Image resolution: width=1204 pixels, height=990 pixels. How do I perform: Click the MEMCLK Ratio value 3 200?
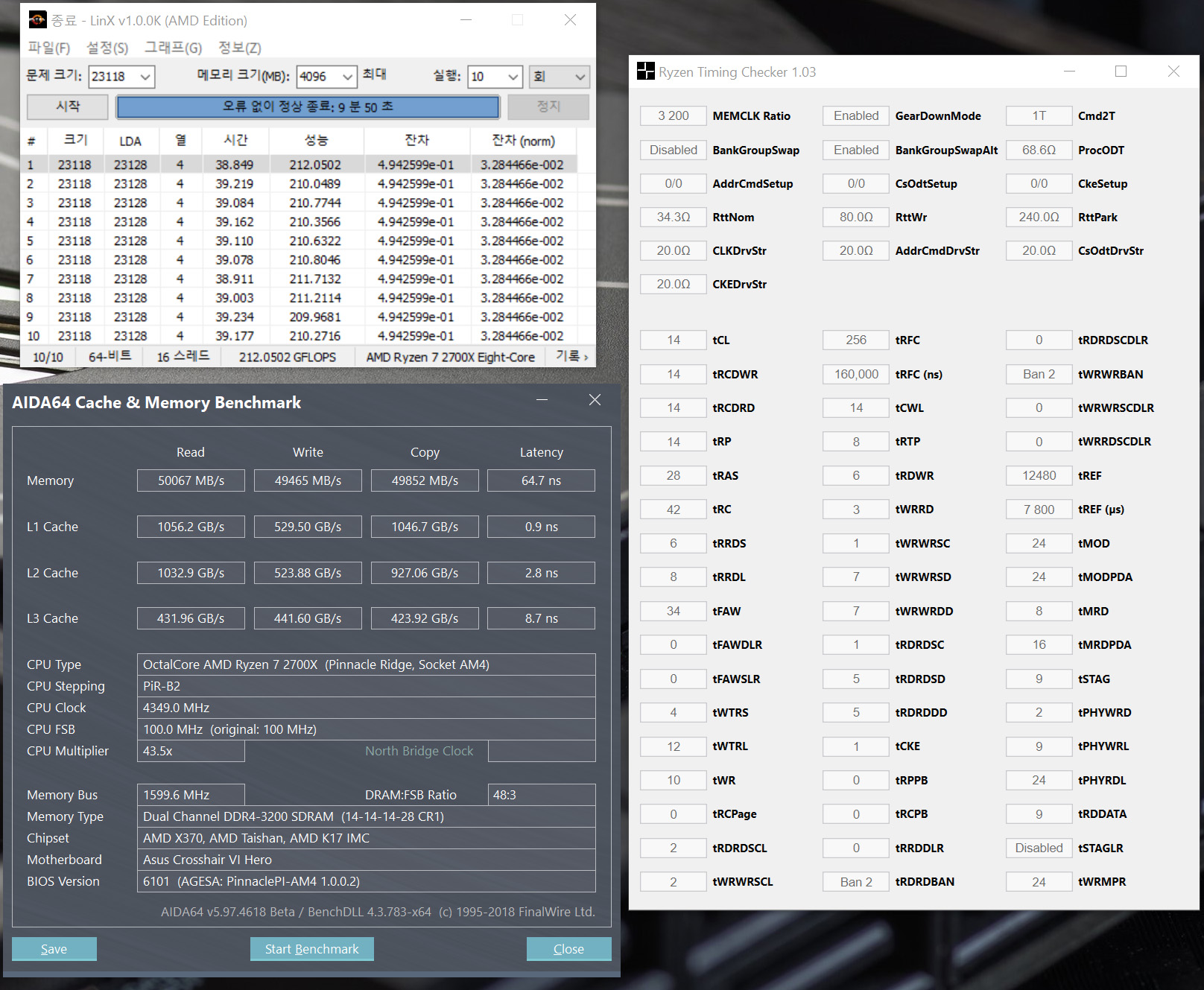click(x=674, y=115)
